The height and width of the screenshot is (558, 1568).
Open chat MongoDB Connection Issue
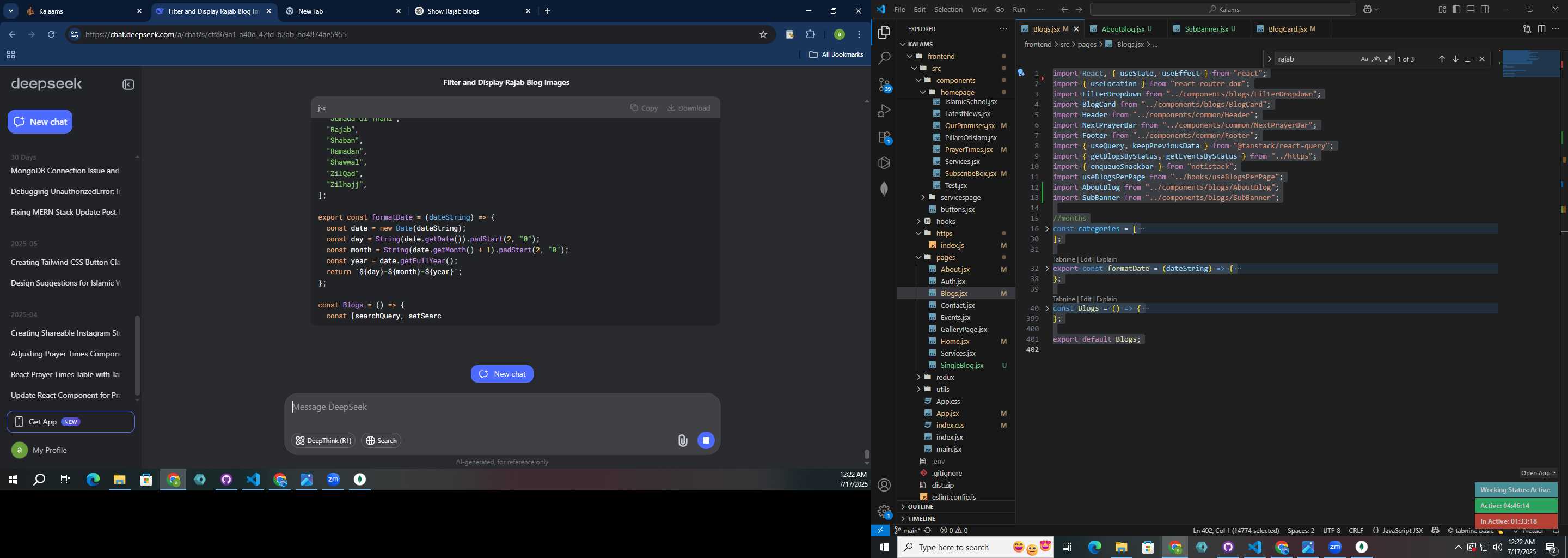(x=65, y=171)
